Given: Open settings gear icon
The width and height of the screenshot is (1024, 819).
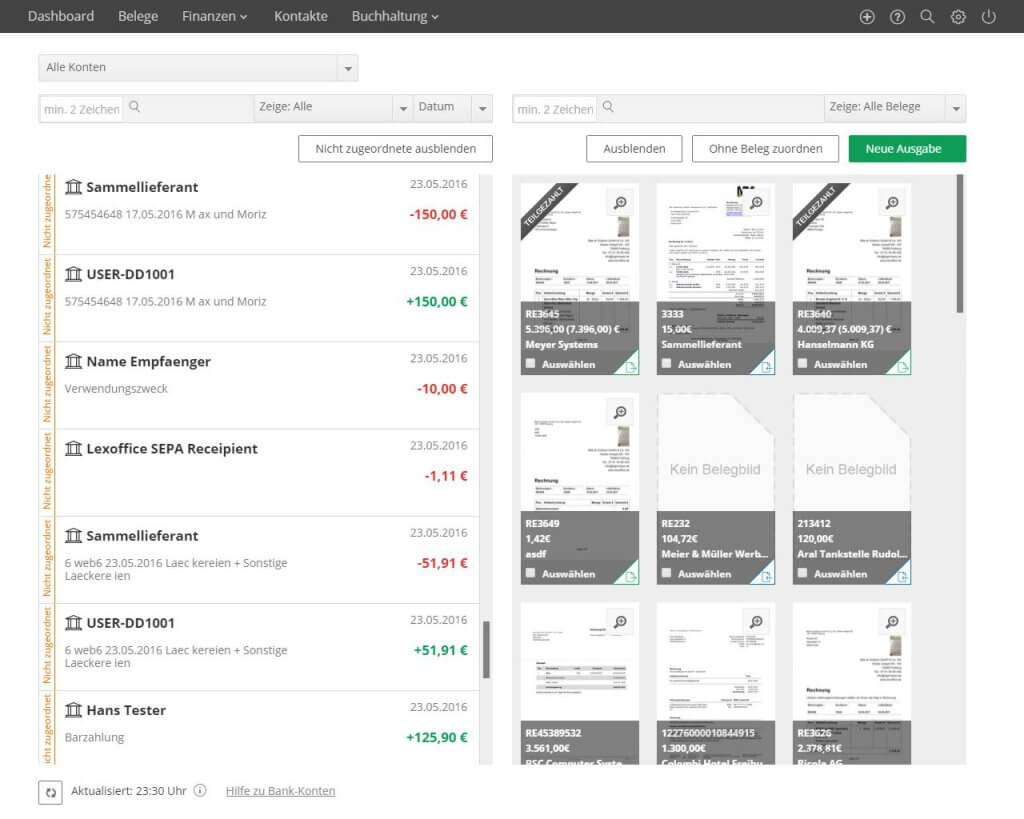Looking at the screenshot, I should [958, 17].
